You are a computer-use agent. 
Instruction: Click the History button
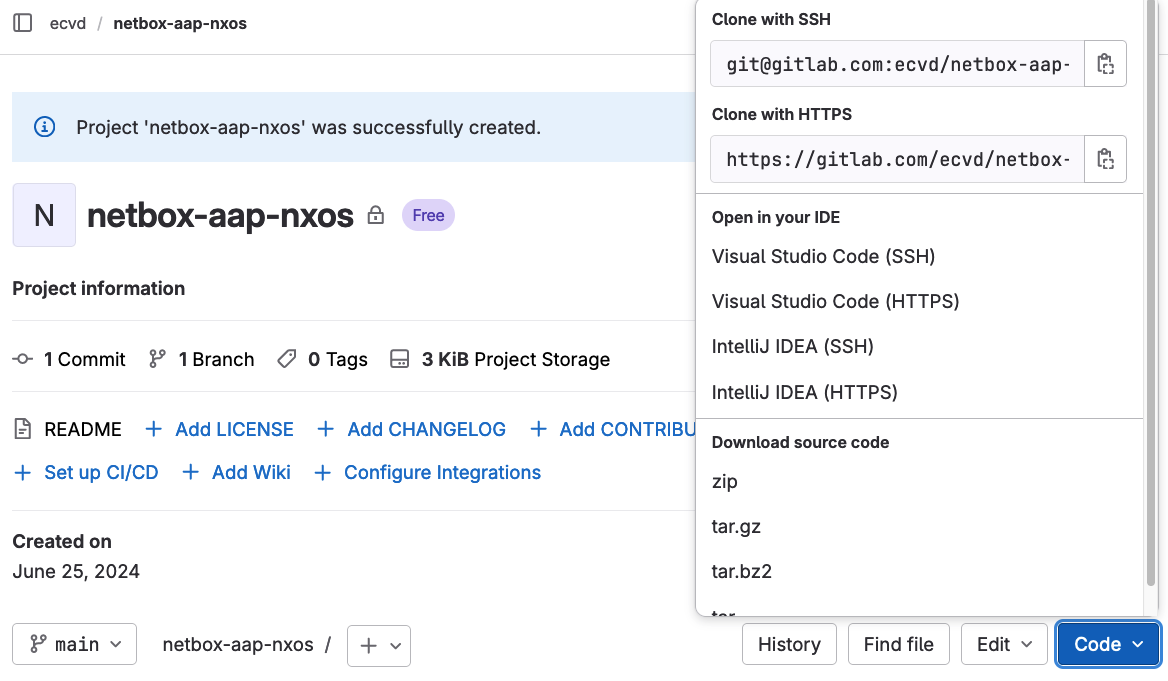790,644
